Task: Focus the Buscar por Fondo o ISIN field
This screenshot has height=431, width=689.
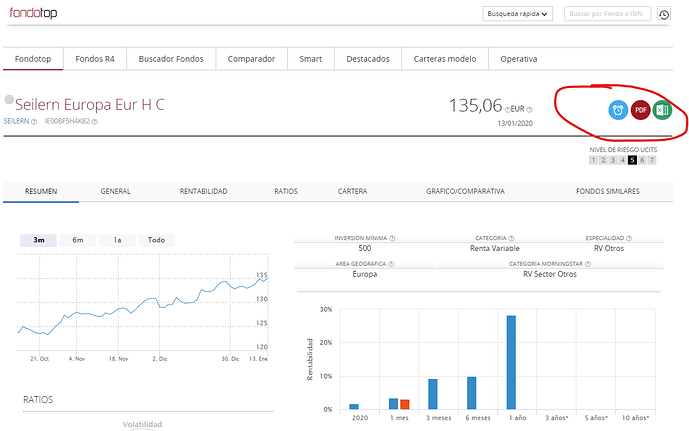Action: coord(607,14)
